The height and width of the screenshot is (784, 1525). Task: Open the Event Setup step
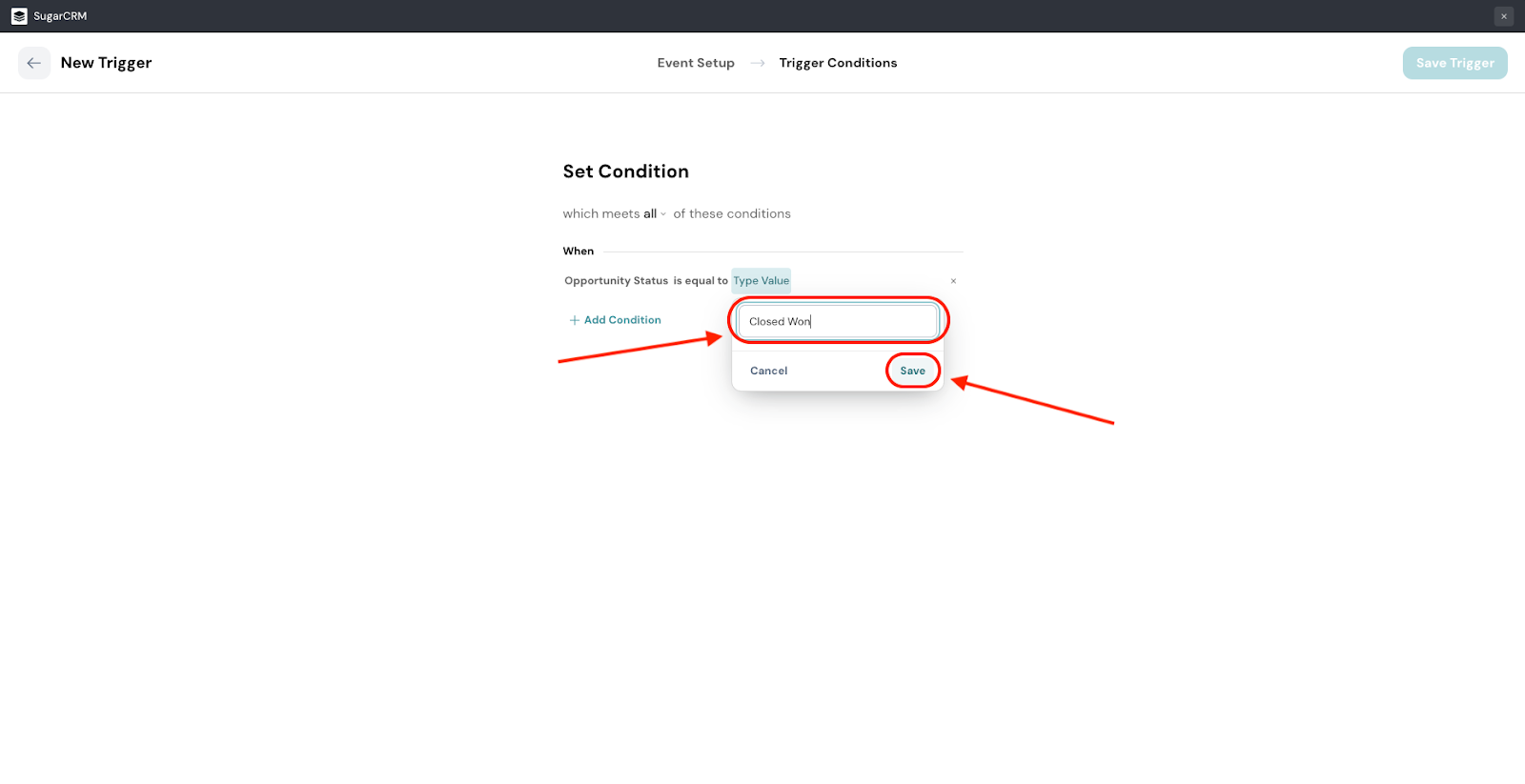[696, 63]
